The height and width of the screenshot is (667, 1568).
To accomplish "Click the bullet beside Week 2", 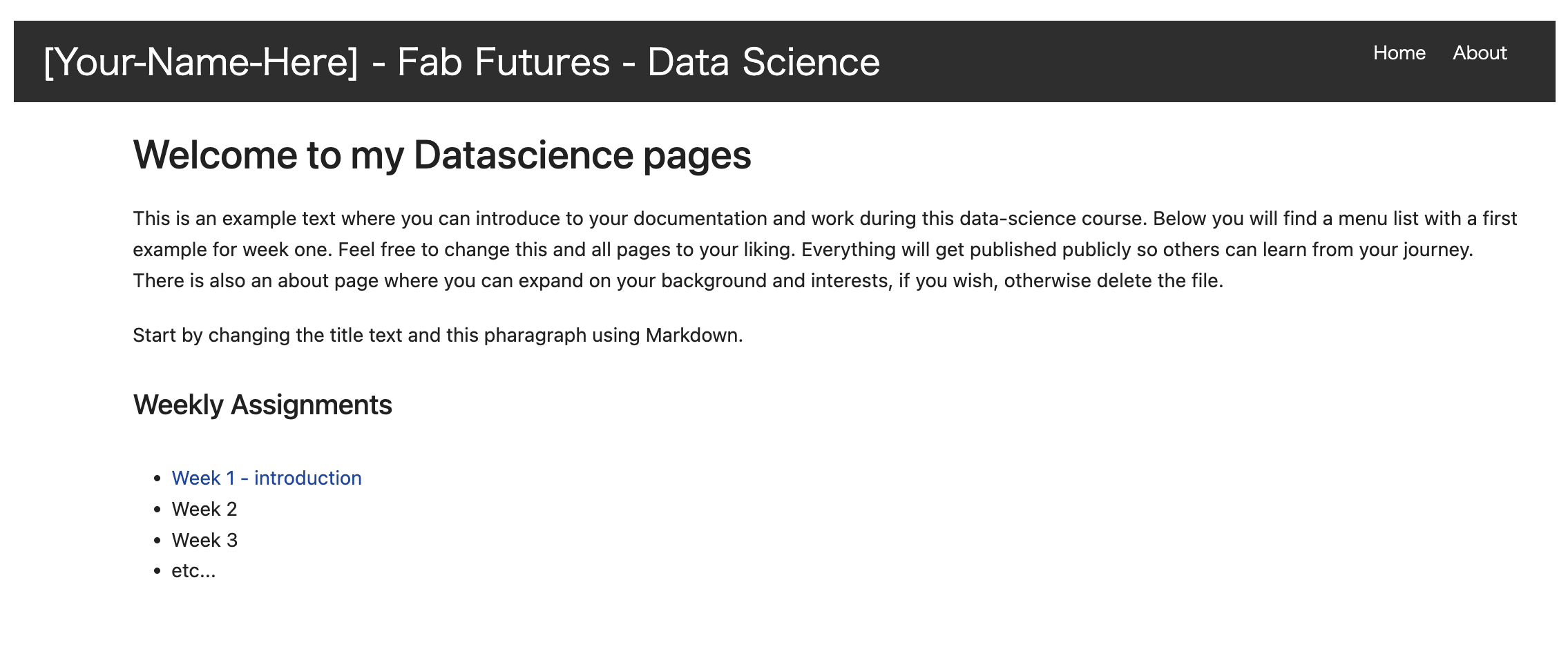I will (157, 510).
